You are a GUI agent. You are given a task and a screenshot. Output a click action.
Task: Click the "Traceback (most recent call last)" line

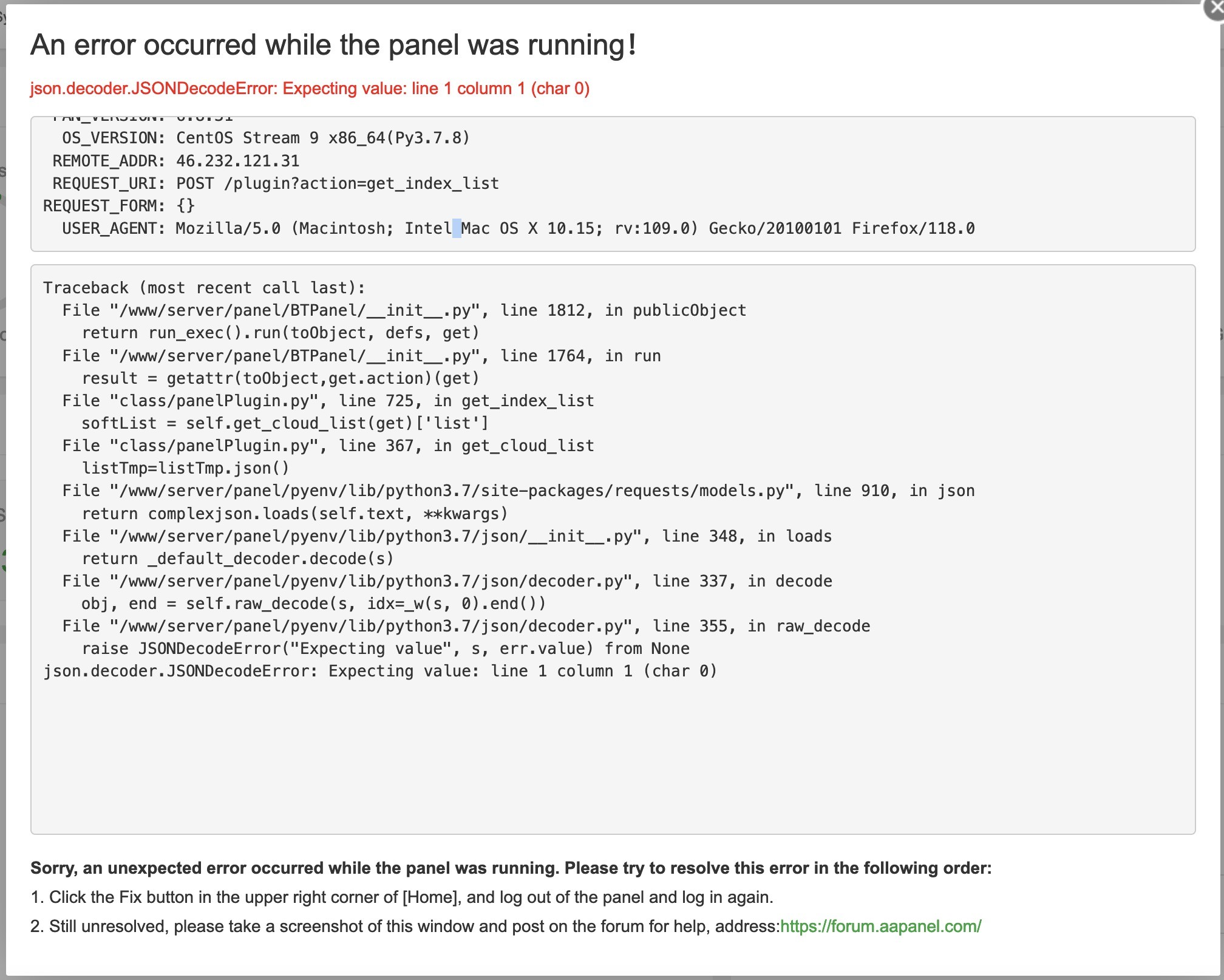pos(204,288)
